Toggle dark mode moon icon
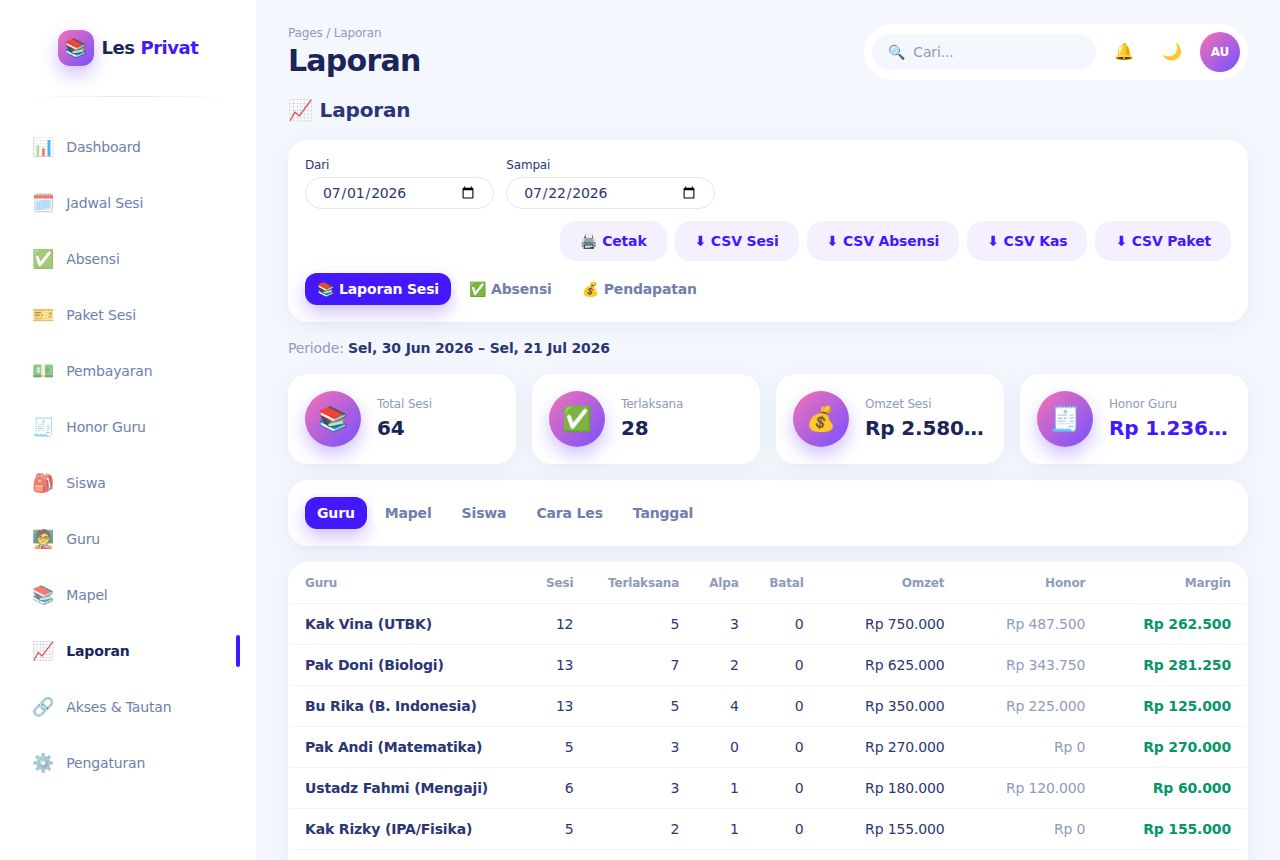This screenshot has height=860, width=1280. 1172,52
